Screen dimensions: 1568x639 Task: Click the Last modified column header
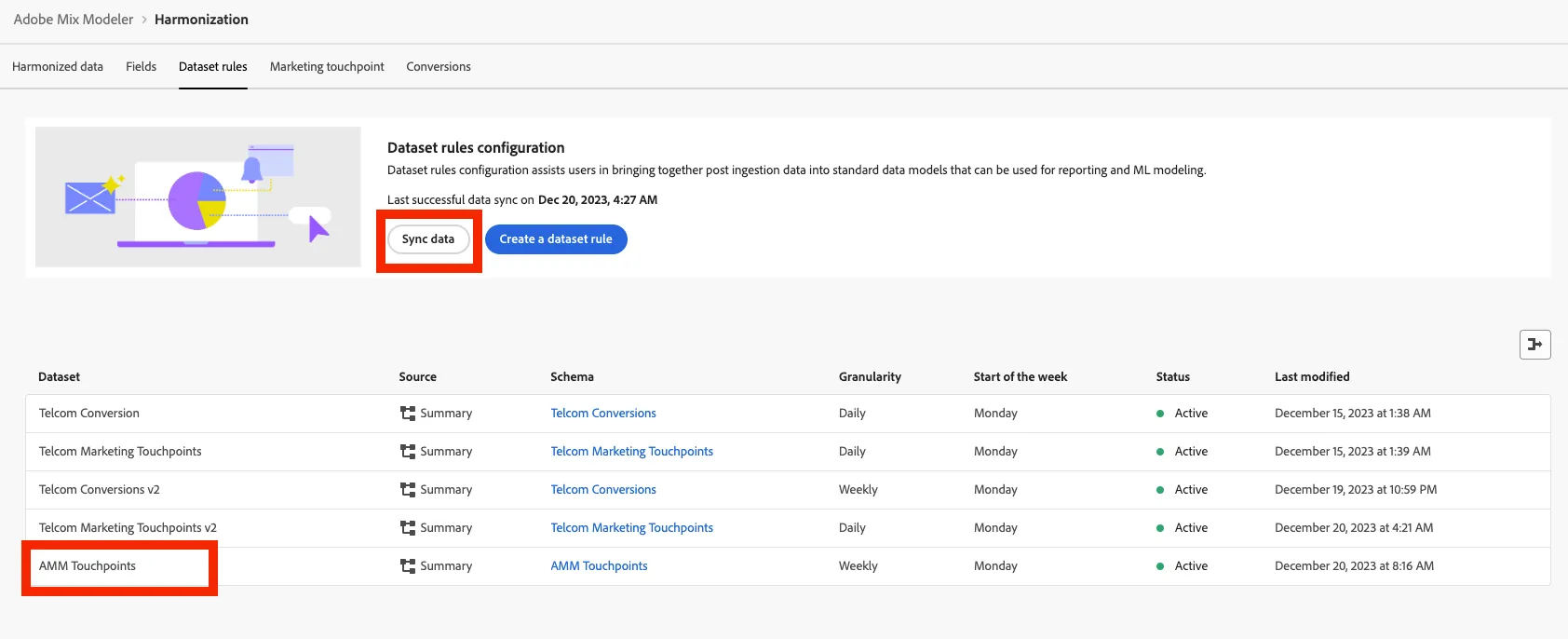[1312, 377]
